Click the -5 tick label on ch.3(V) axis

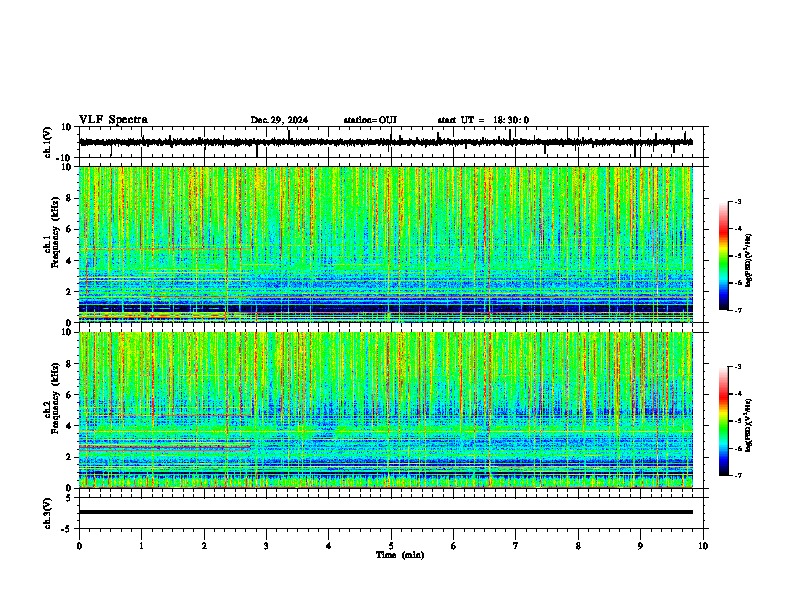67,529
